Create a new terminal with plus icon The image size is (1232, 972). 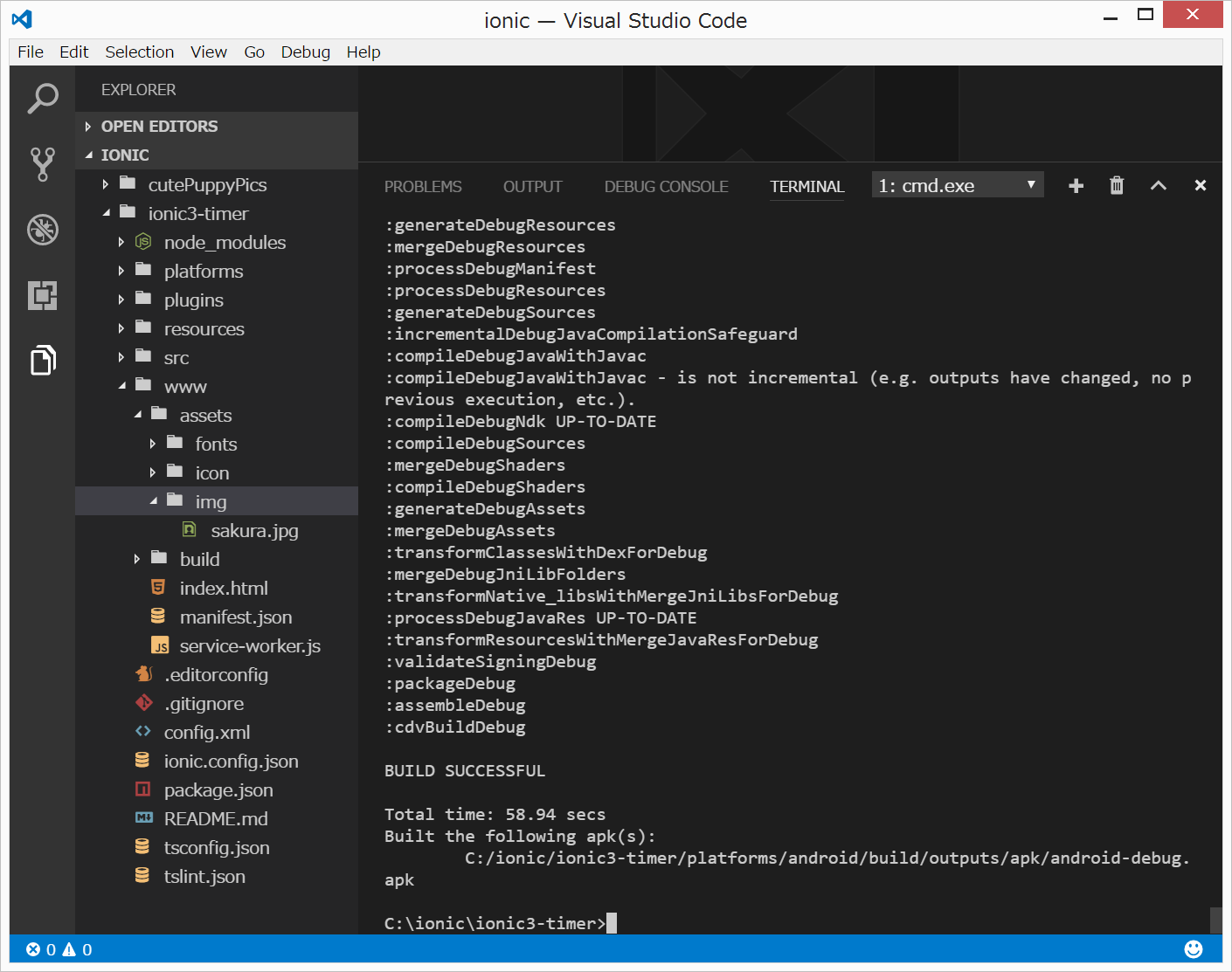(x=1076, y=185)
